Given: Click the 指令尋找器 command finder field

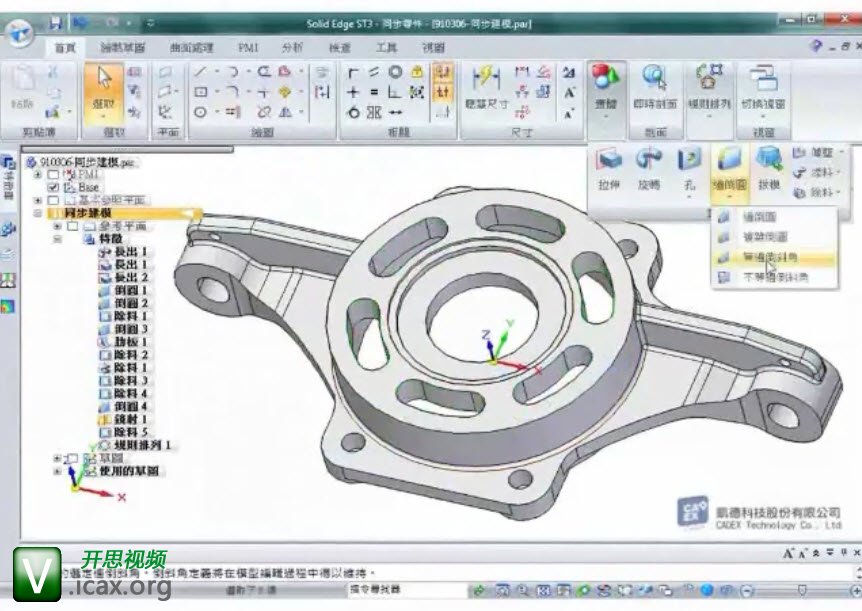Looking at the screenshot, I should (x=407, y=590).
